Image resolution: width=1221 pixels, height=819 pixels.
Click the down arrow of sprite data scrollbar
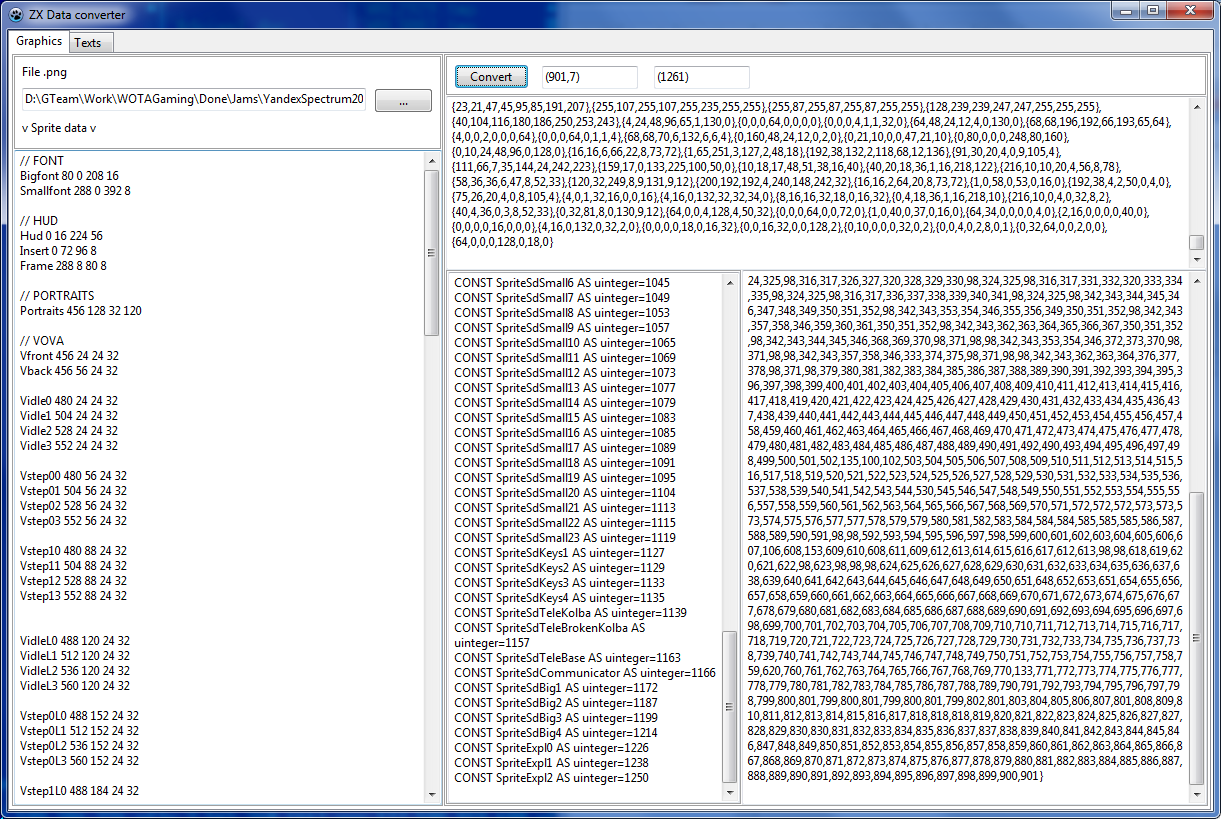pyautogui.click(x=432, y=794)
